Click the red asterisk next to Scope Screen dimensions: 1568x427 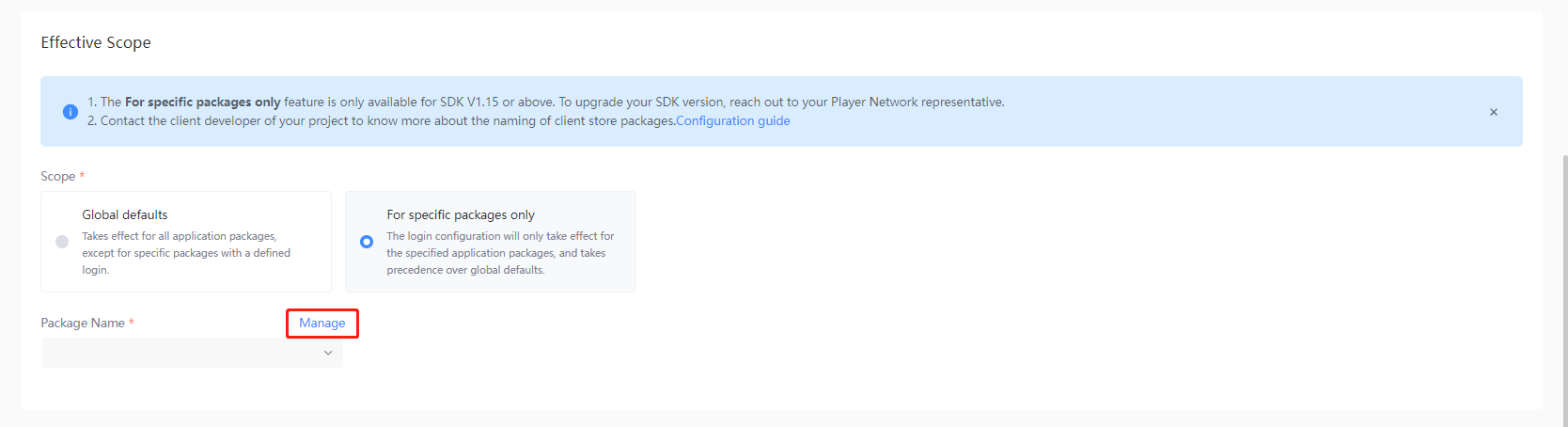(x=83, y=176)
